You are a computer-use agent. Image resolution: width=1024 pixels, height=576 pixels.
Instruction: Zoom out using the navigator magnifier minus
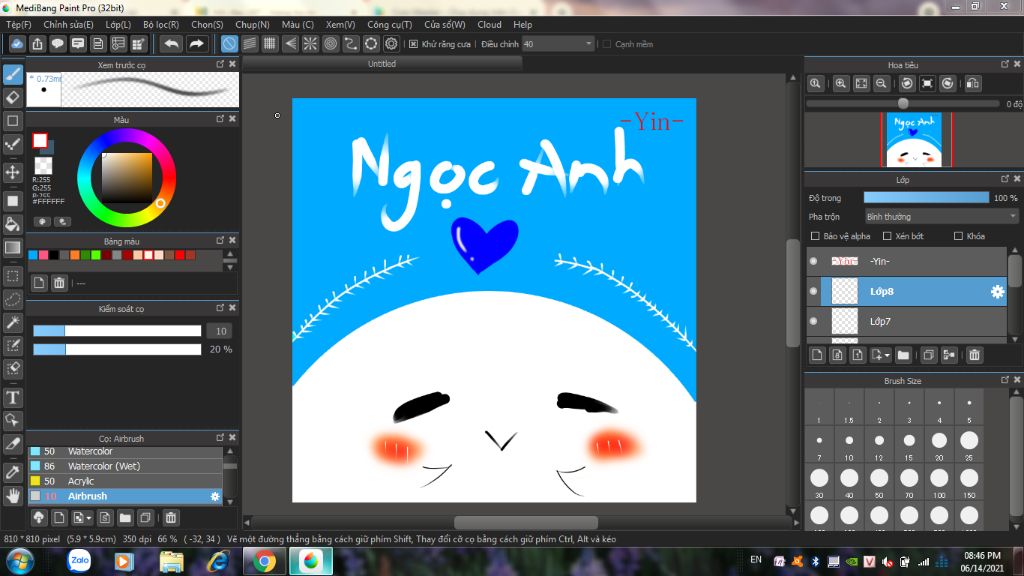pos(881,84)
